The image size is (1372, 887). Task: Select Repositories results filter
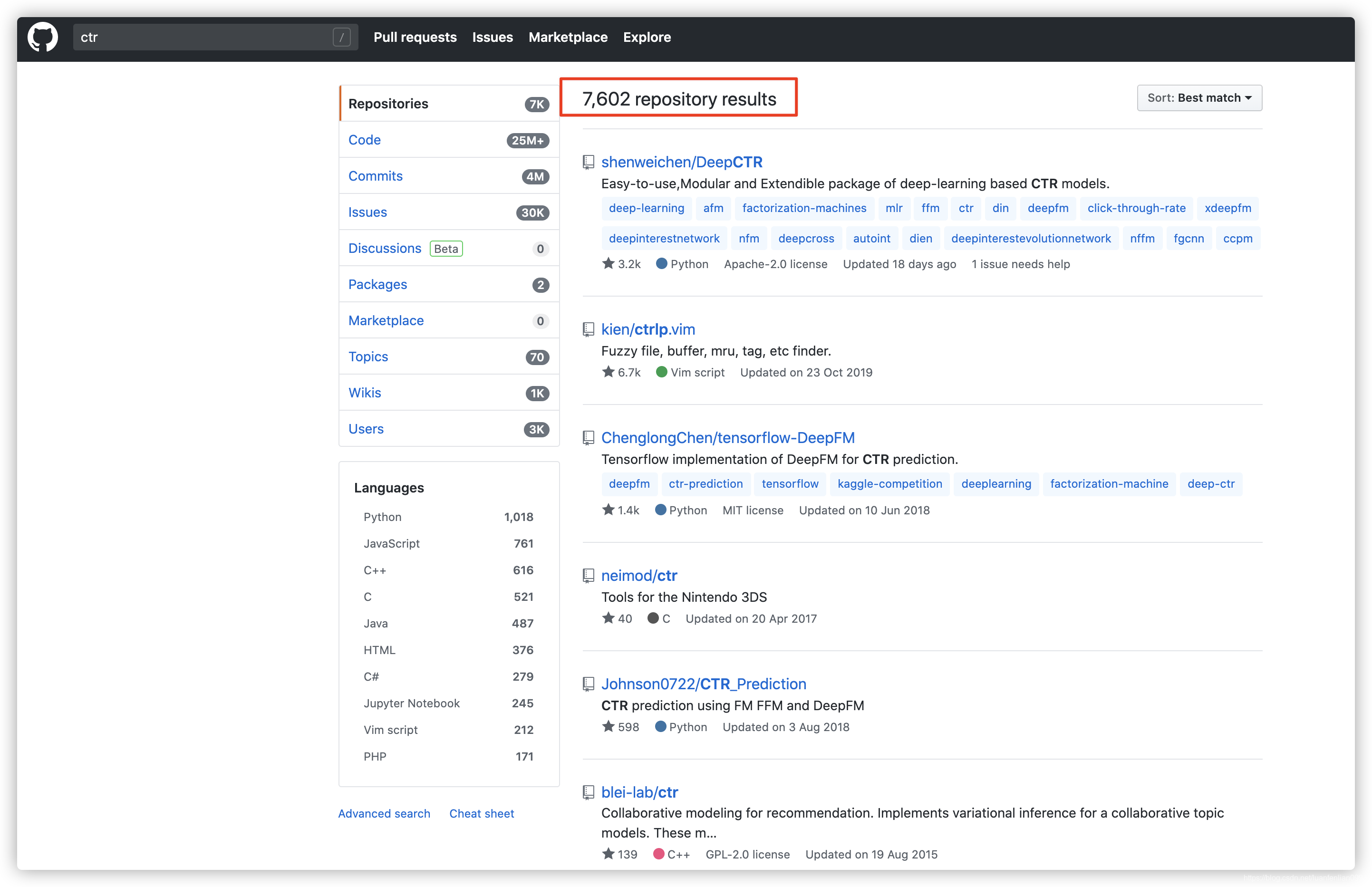449,104
